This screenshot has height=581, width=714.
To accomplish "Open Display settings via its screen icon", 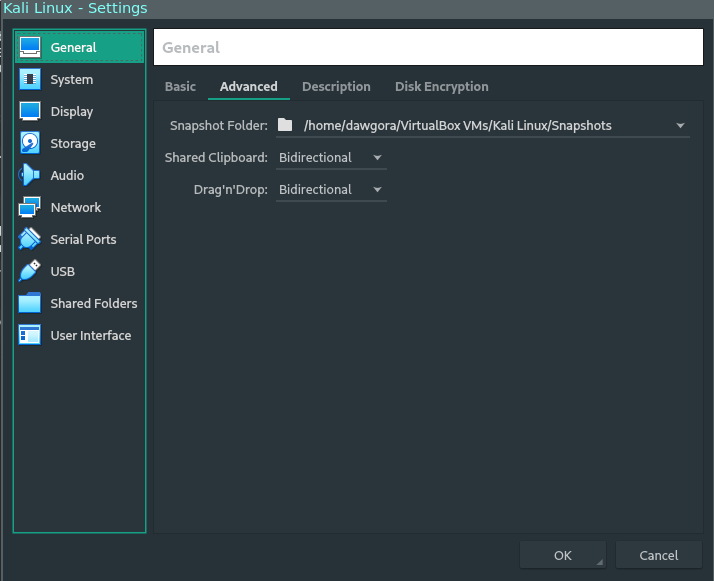I will tap(30, 111).
